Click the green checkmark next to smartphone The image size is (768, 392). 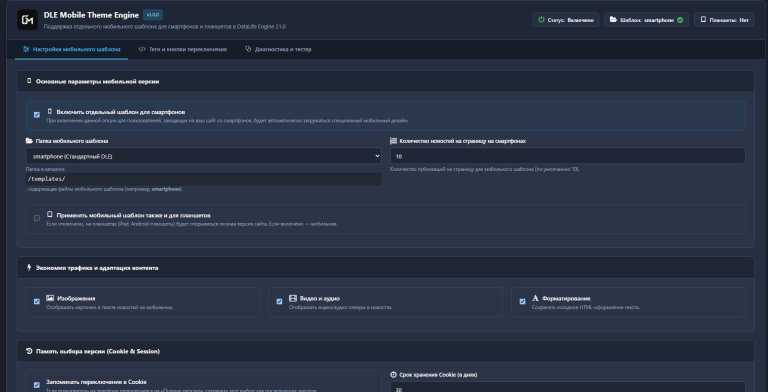tap(680, 20)
